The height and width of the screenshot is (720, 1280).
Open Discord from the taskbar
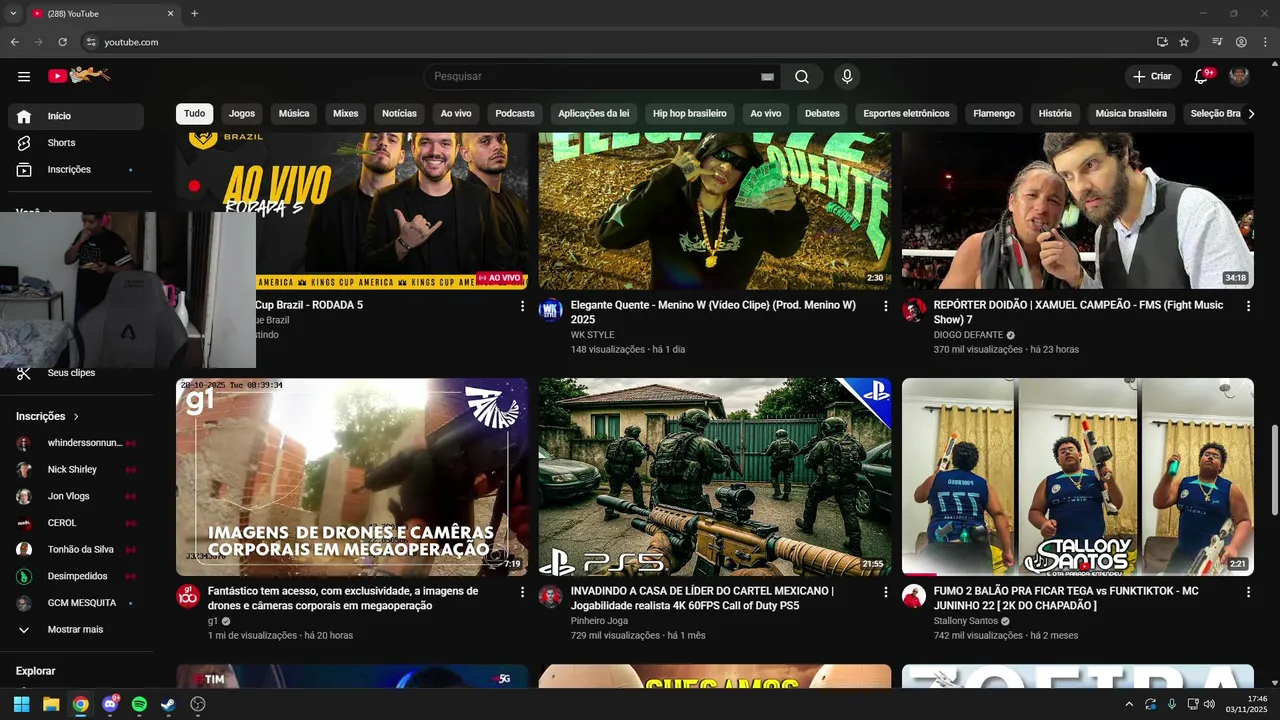pyautogui.click(x=110, y=704)
